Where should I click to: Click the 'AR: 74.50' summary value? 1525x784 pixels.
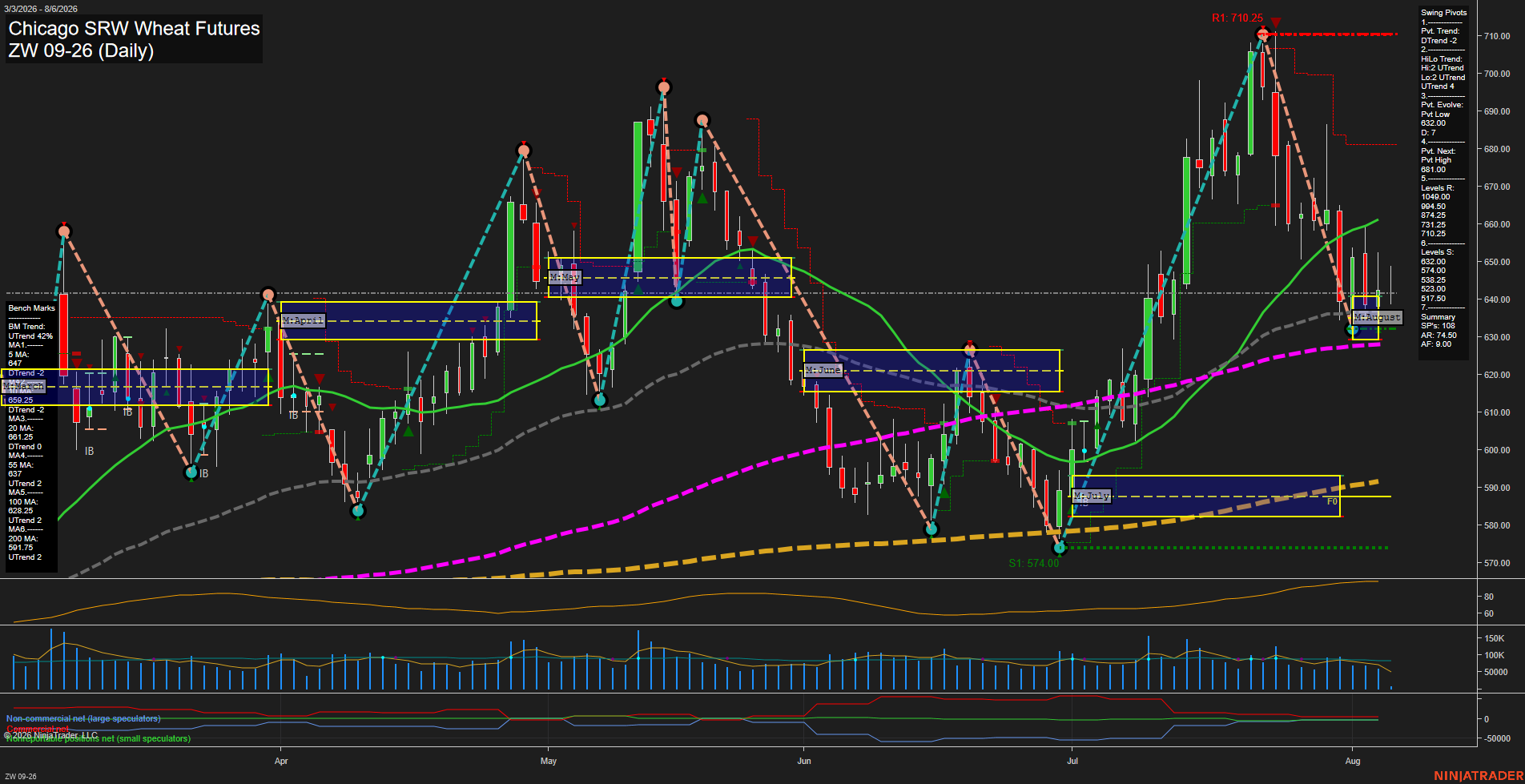(1438, 336)
